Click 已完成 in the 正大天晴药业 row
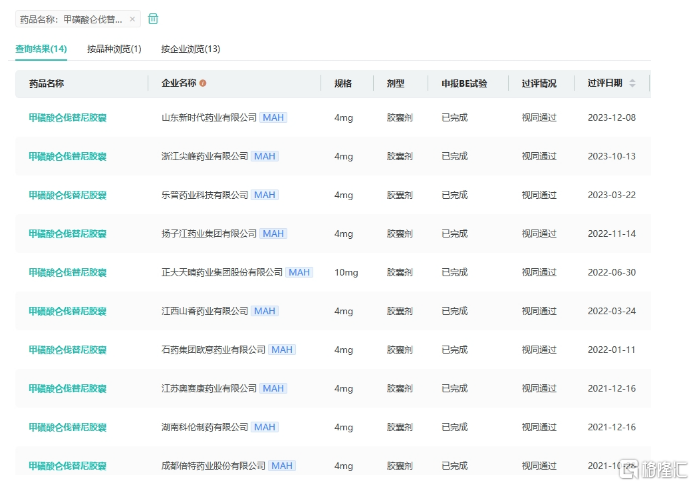Viewport: 694px width, 486px height. [x=455, y=272]
